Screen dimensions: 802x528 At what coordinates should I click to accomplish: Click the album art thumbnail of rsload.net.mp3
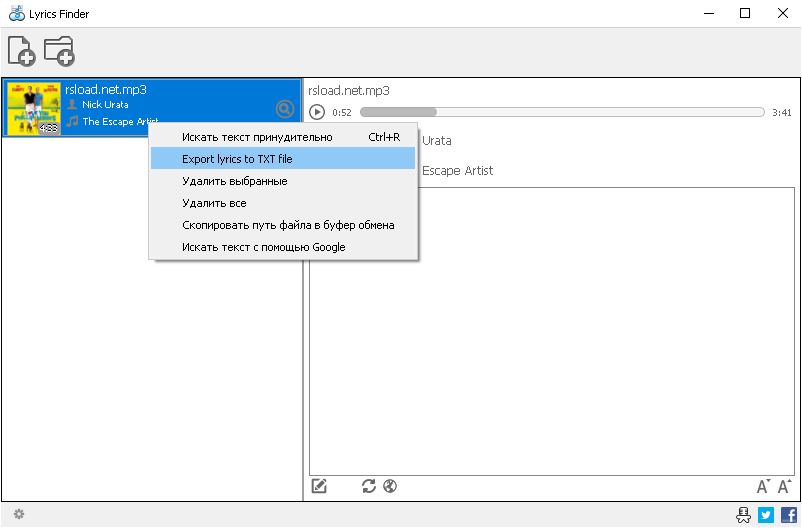point(34,108)
